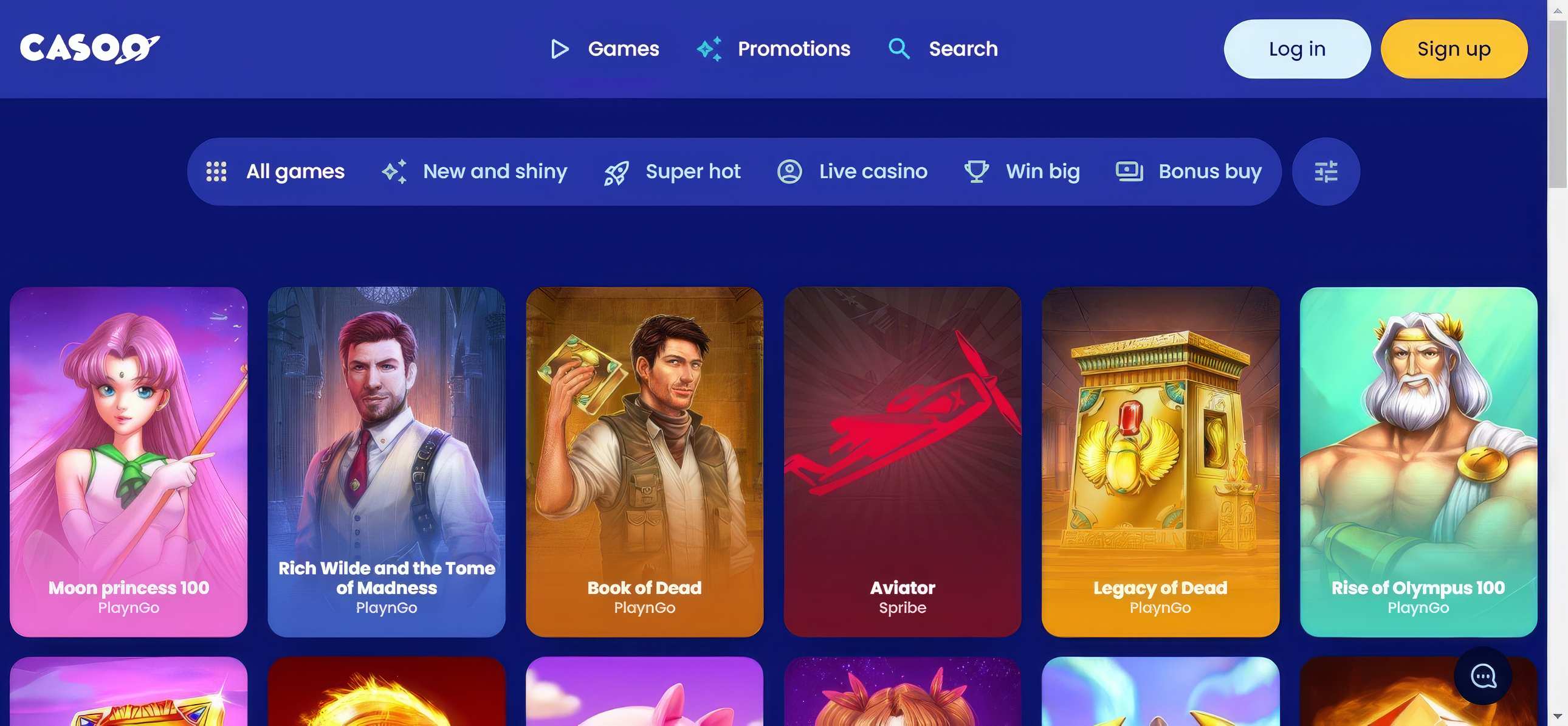Click the Search magnifier icon
Screen dimensions: 1568x726
(899, 49)
